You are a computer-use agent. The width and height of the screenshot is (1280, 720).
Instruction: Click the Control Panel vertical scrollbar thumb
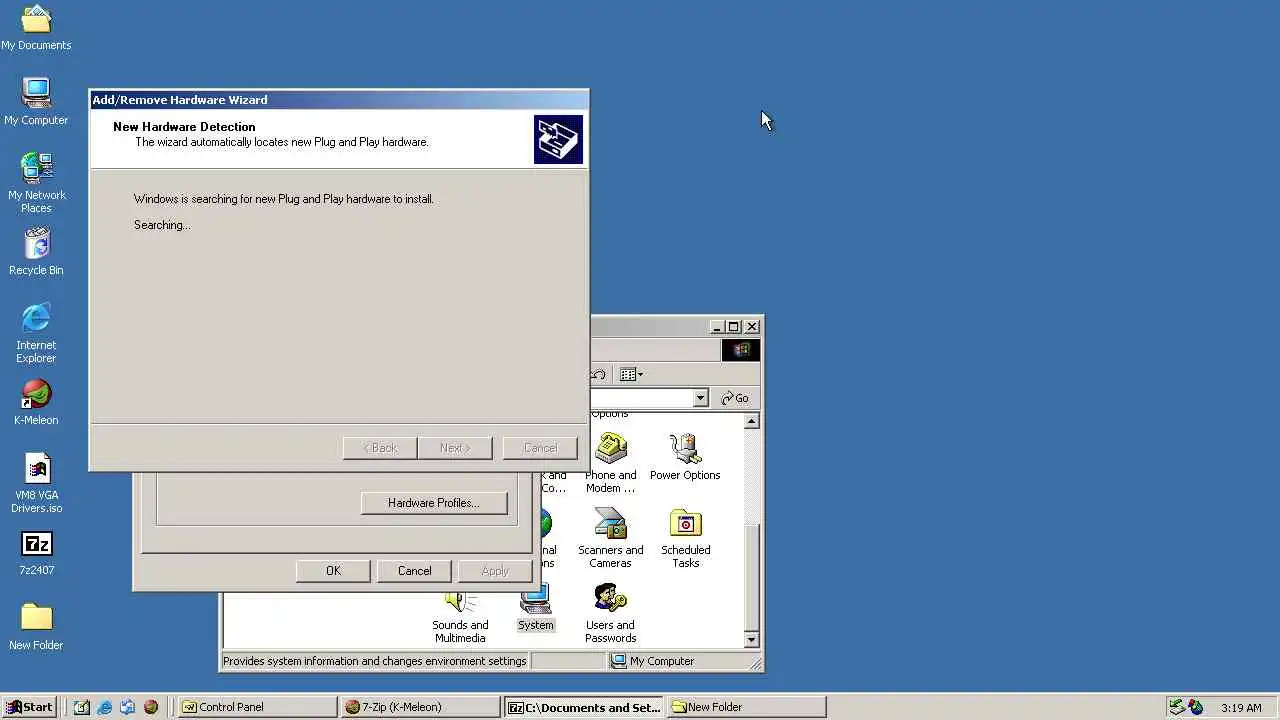click(752, 577)
